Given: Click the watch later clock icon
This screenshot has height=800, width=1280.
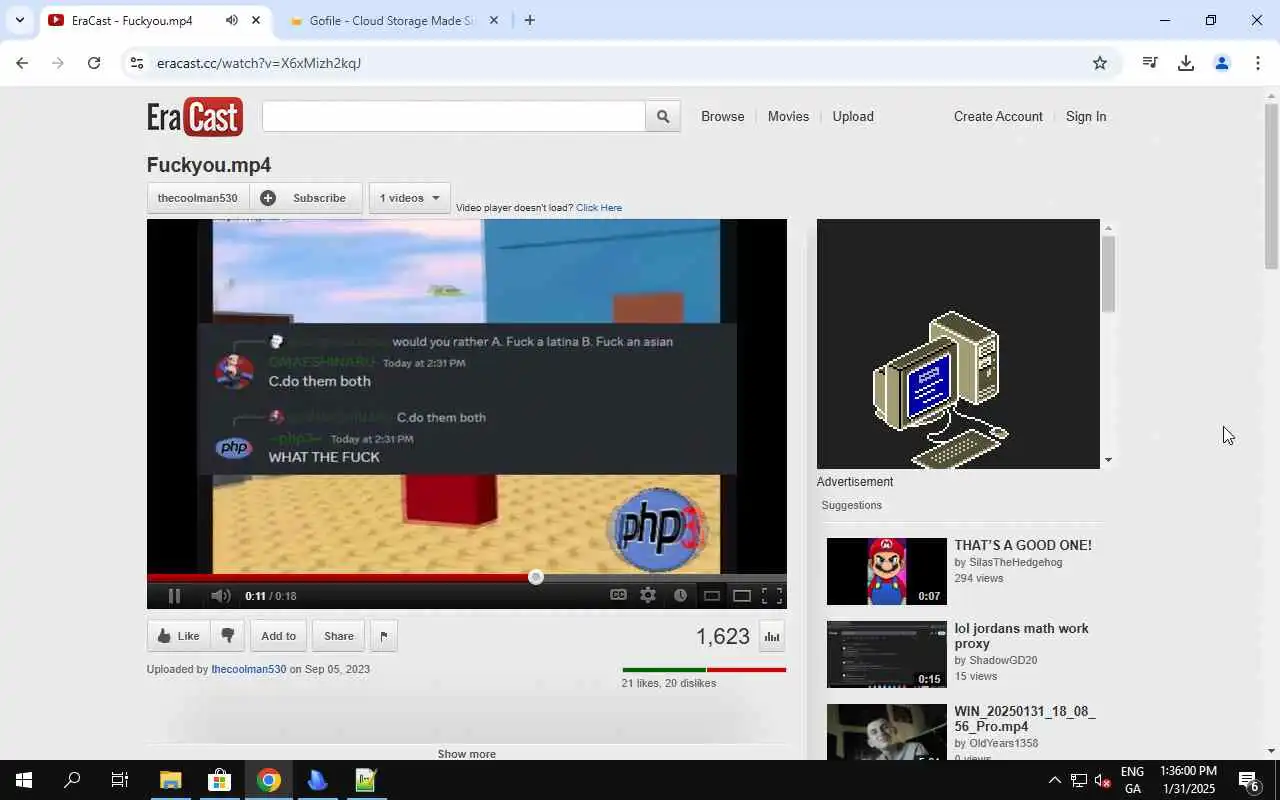Looking at the screenshot, I should pyautogui.click(x=680, y=595).
